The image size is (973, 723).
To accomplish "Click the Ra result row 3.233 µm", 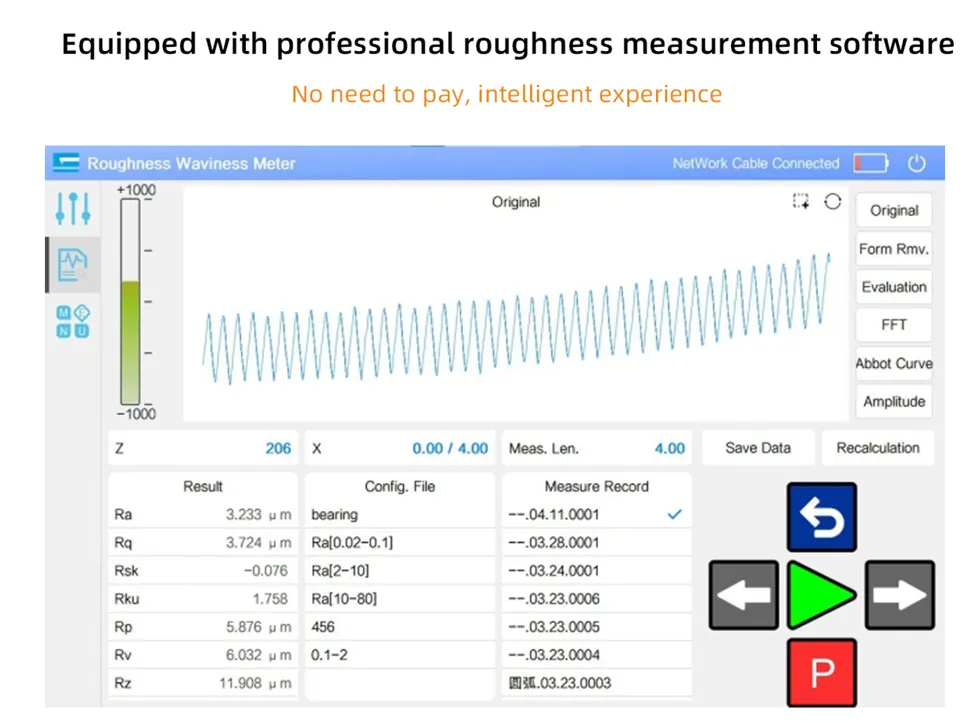I will (x=203, y=514).
